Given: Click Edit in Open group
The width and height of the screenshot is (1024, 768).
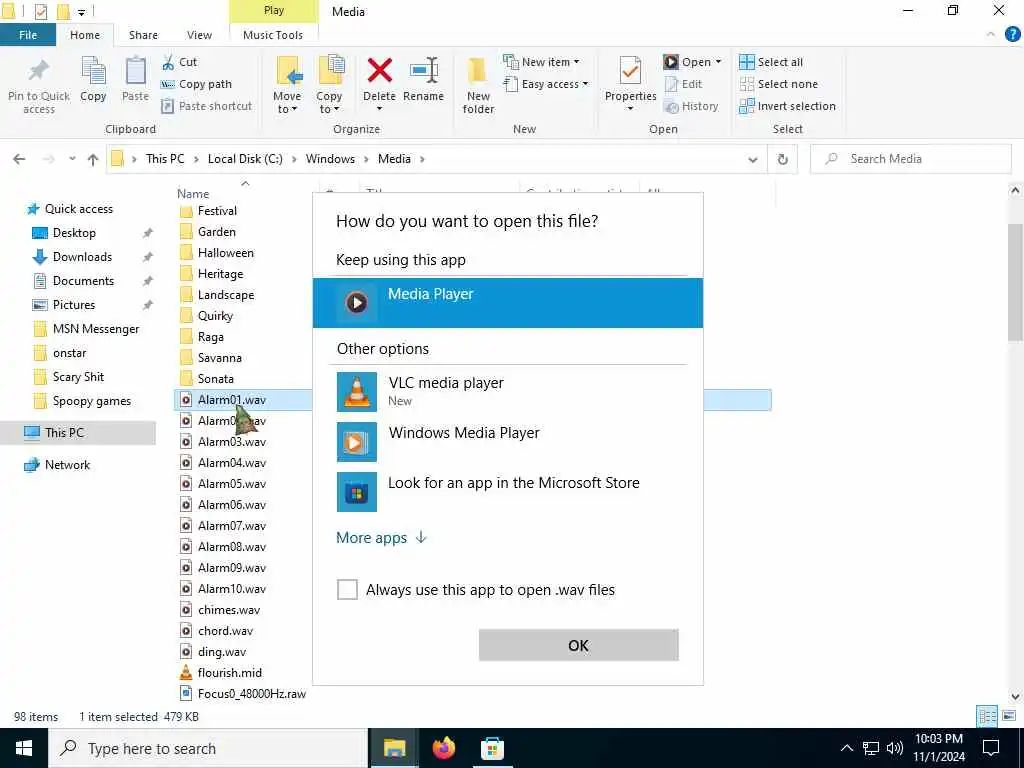Looking at the screenshot, I should 683,84.
